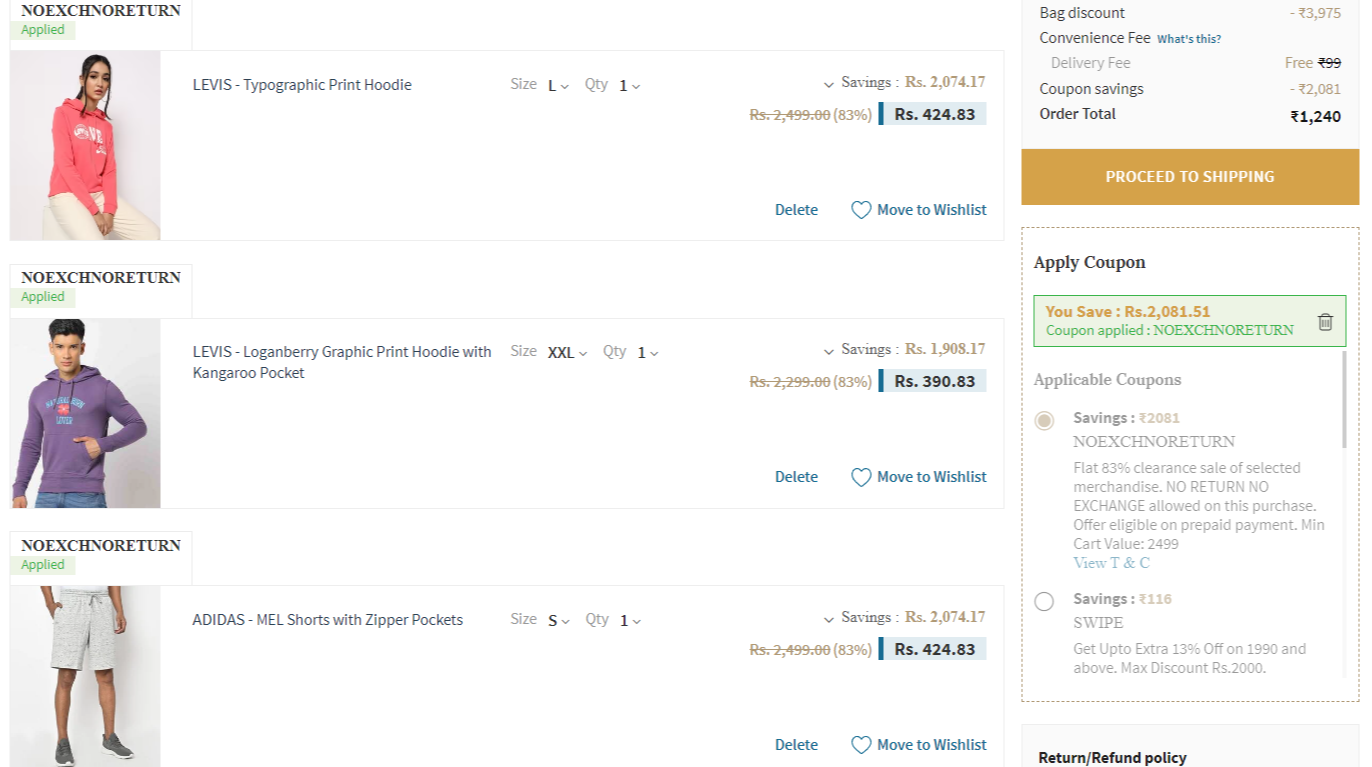Click the Return/Refund policy heading

[x=1112, y=758]
